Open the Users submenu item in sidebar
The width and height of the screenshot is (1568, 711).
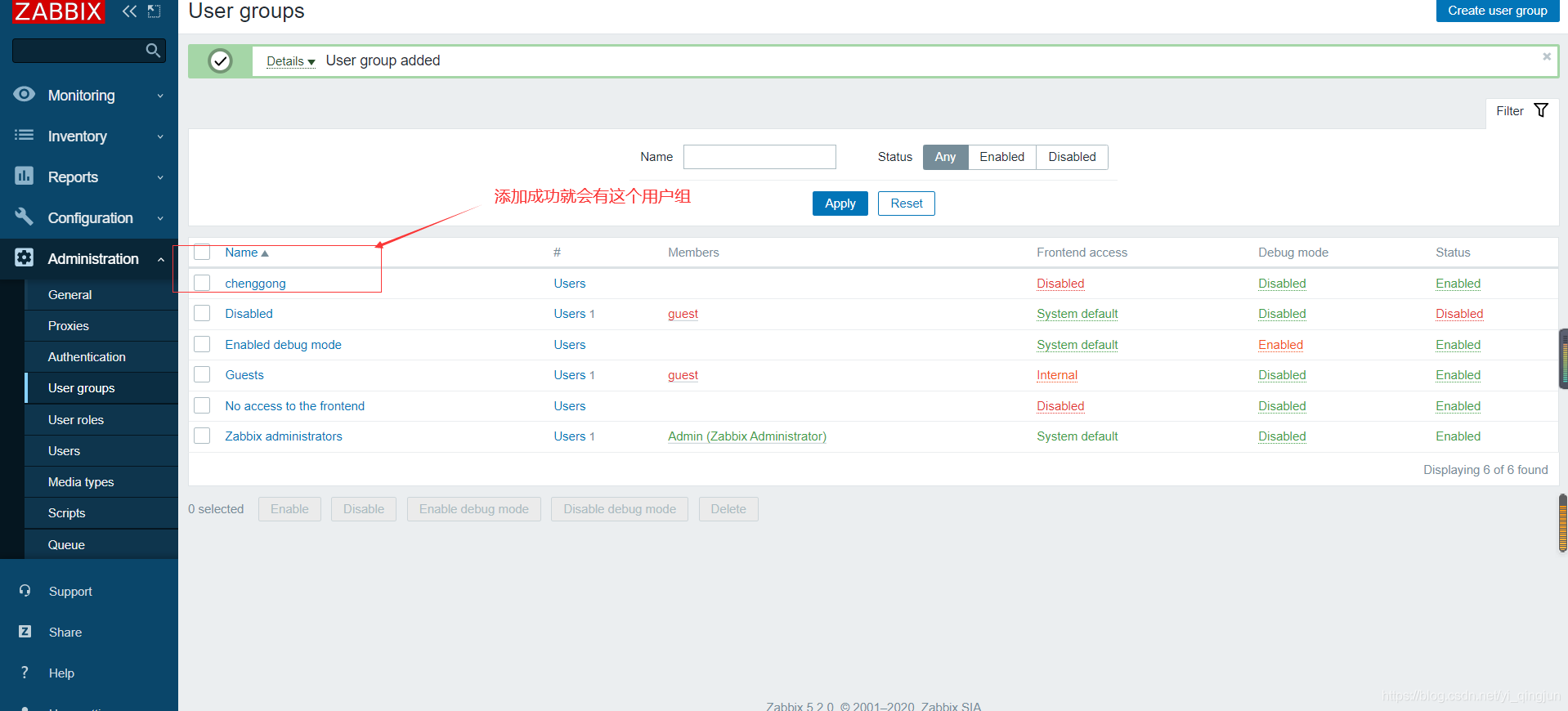point(101,451)
